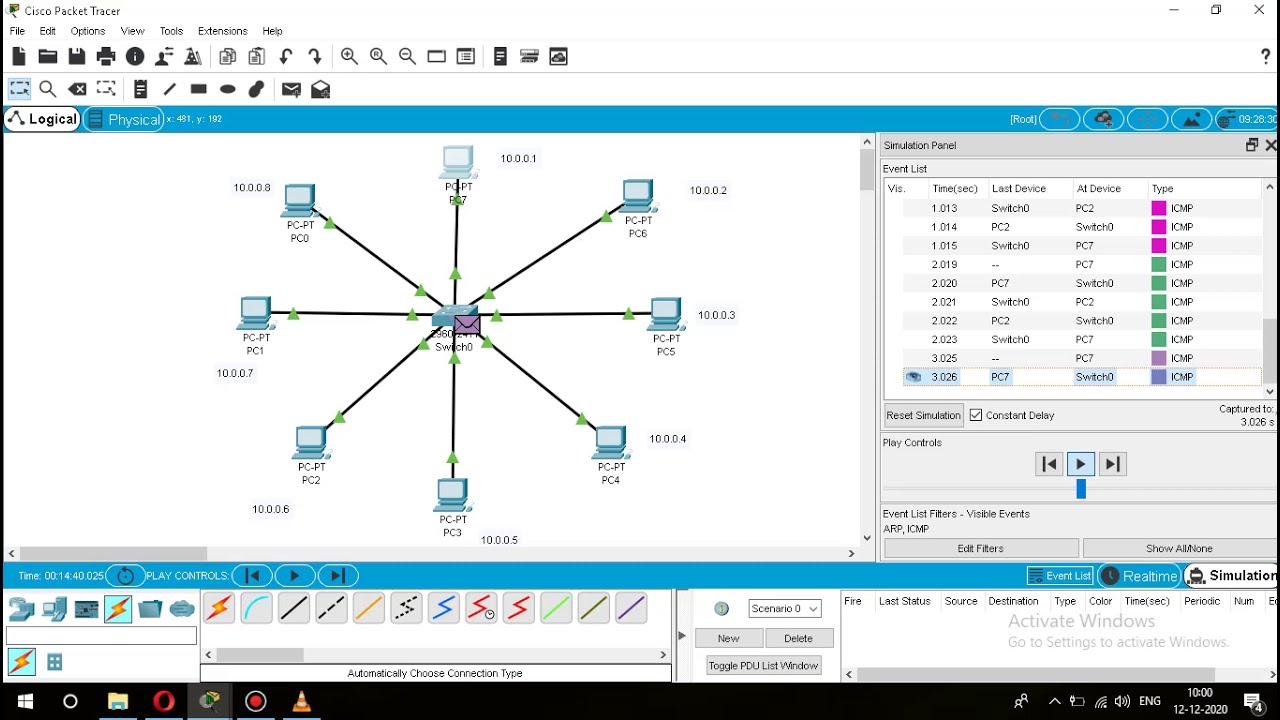This screenshot has height=720, width=1280.
Task: Select the Delete tool
Action: pyautogui.click(x=77, y=90)
